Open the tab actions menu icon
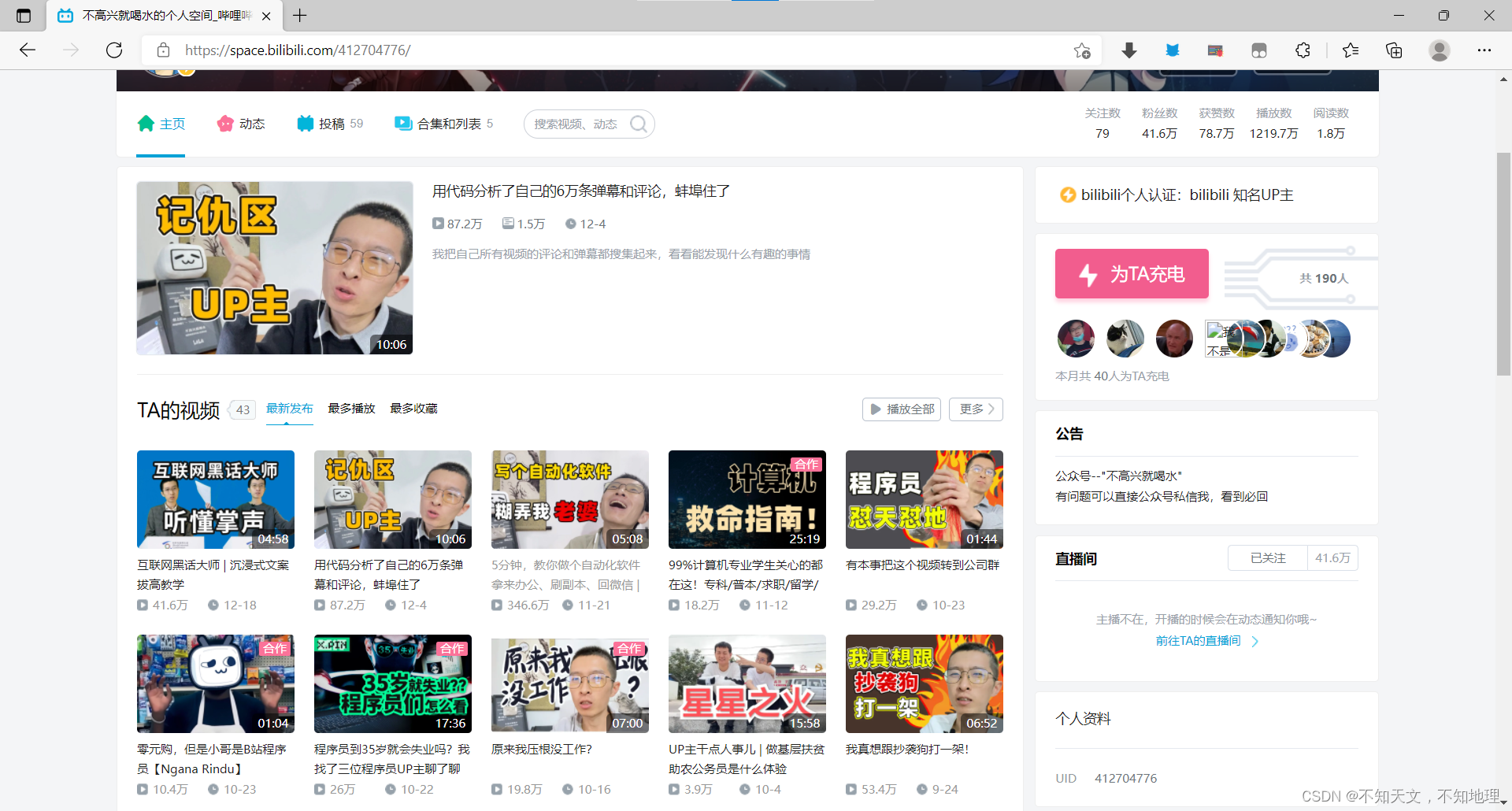The height and width of the screenshot is (811, 1512). click(24, 16)
